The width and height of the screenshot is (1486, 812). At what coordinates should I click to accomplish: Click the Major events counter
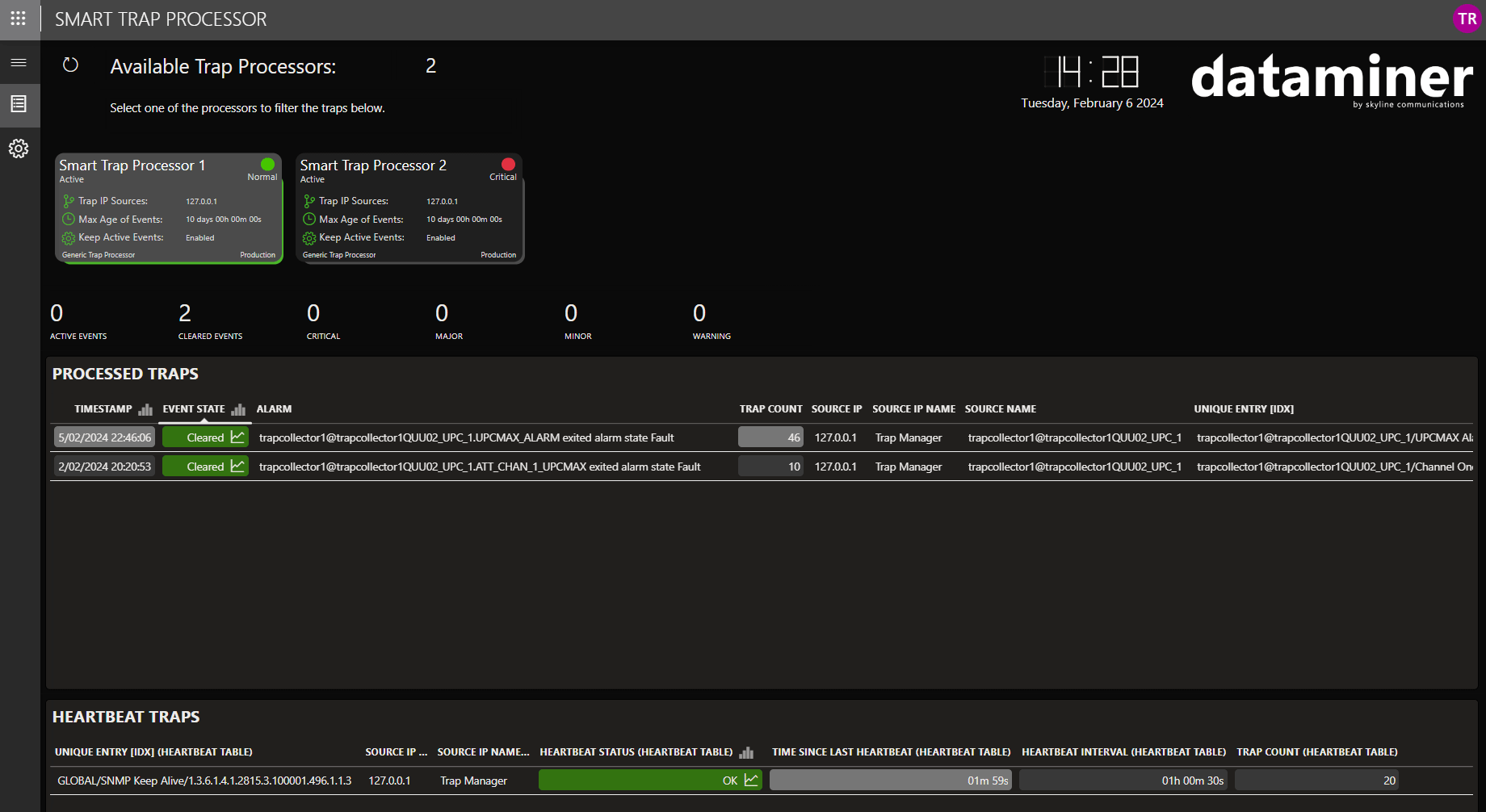point(449,321)
